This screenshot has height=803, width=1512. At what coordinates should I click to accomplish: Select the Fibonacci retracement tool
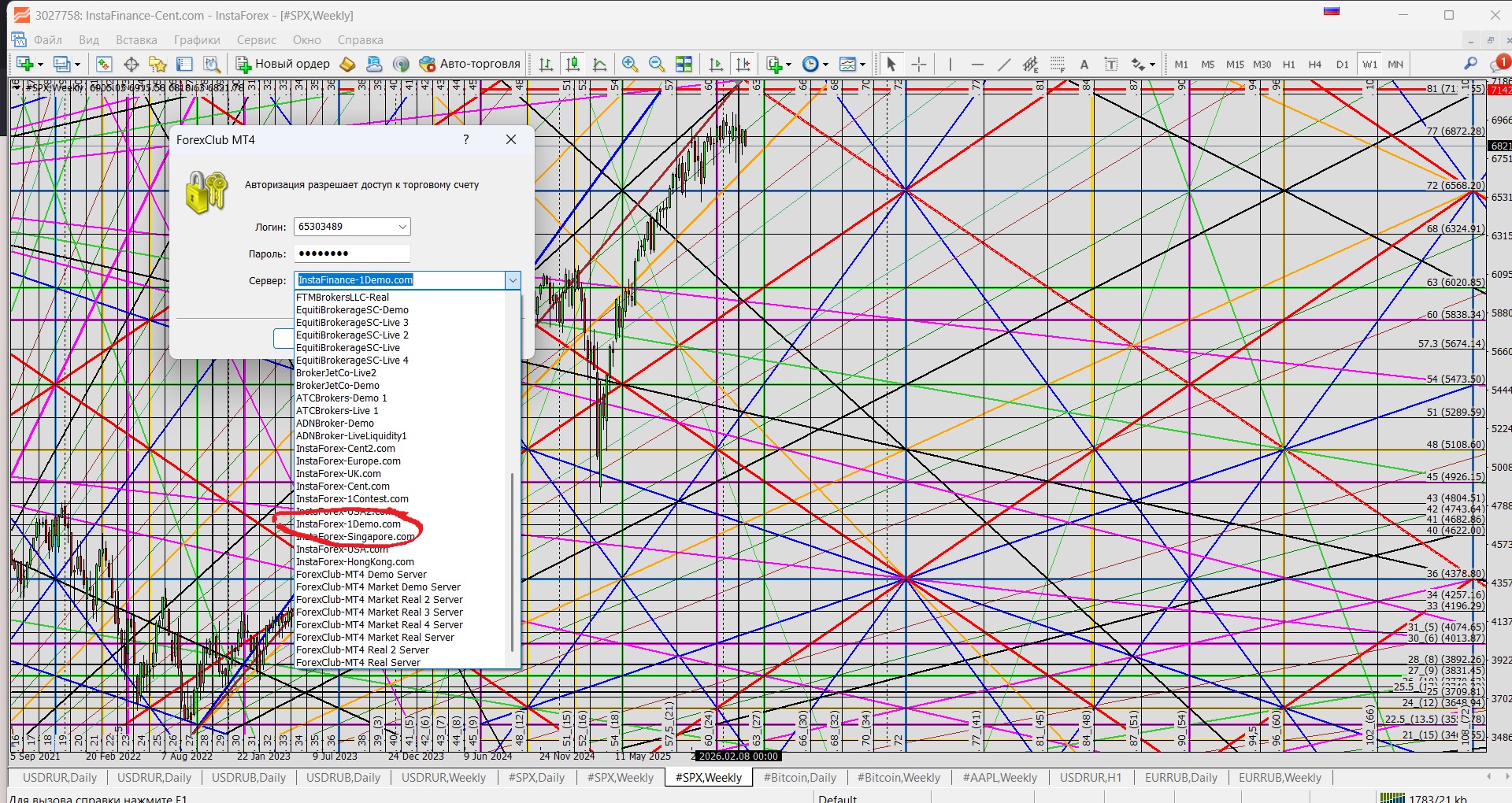tap(1058, 65)
